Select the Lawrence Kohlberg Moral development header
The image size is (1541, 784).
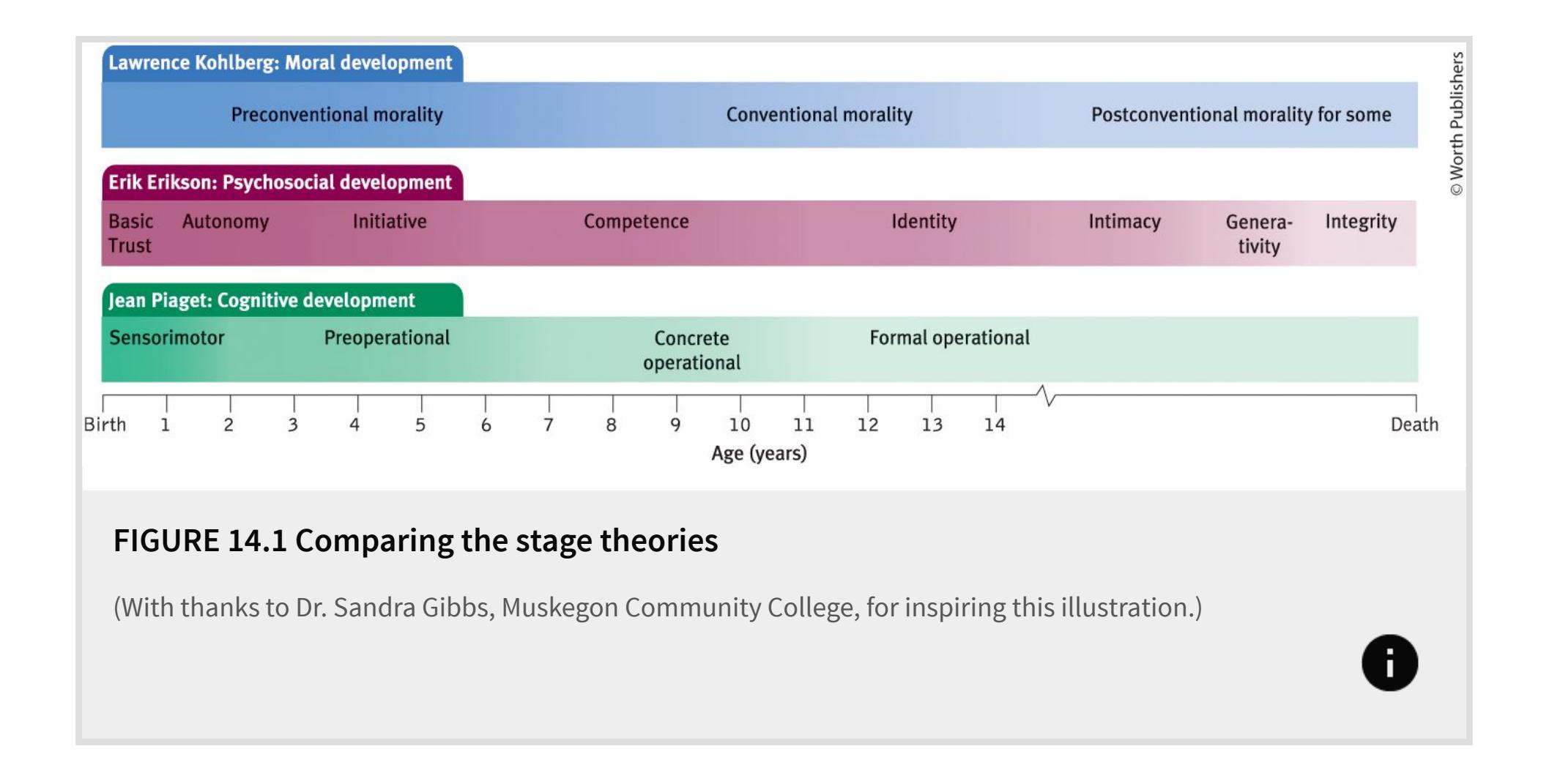tap(281, 63)
